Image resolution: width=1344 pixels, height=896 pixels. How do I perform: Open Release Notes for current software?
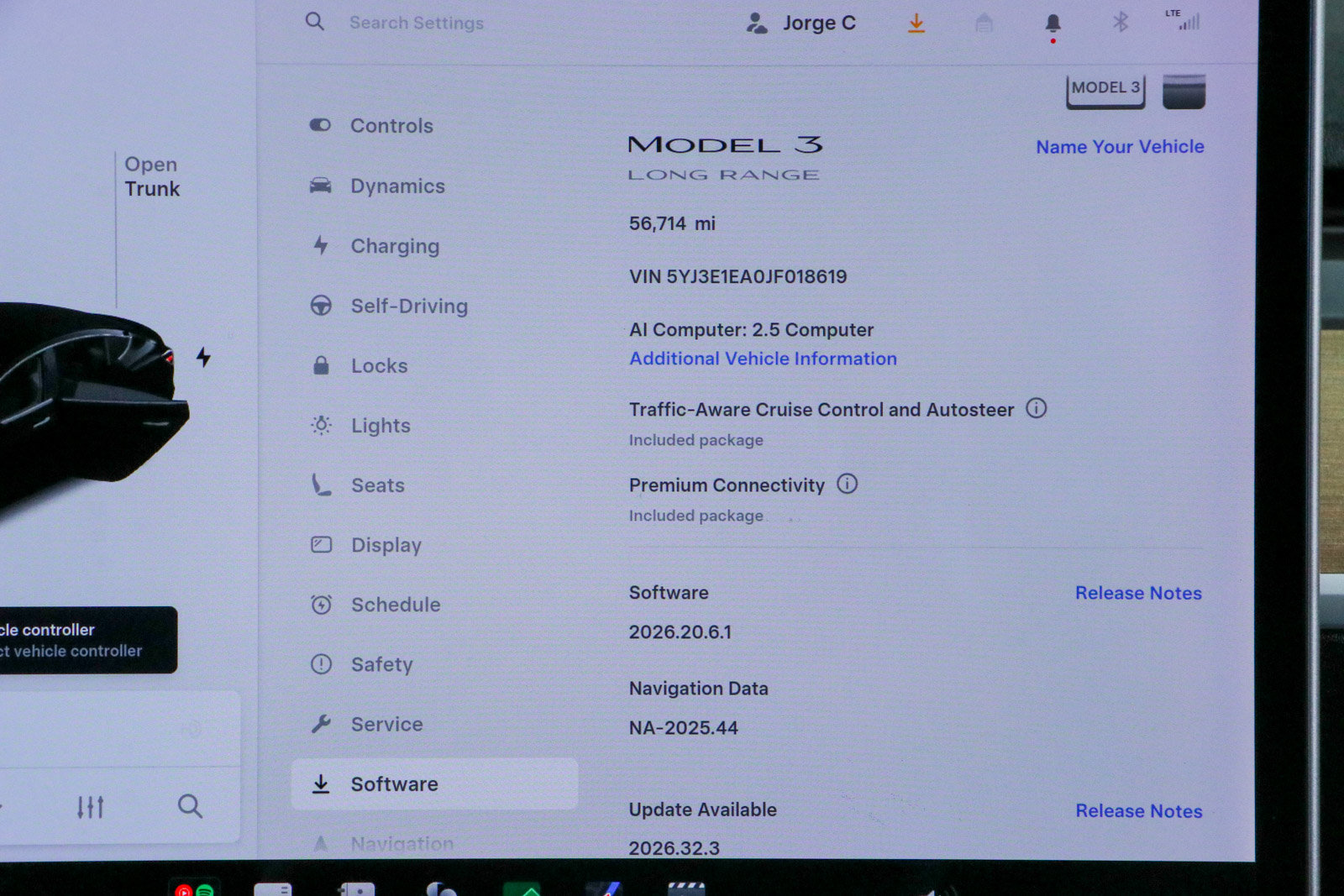(x=1138, y=593)
